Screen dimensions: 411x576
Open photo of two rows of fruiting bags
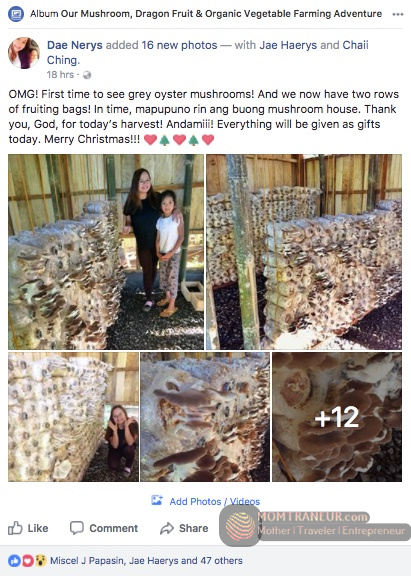click(304, 252)
